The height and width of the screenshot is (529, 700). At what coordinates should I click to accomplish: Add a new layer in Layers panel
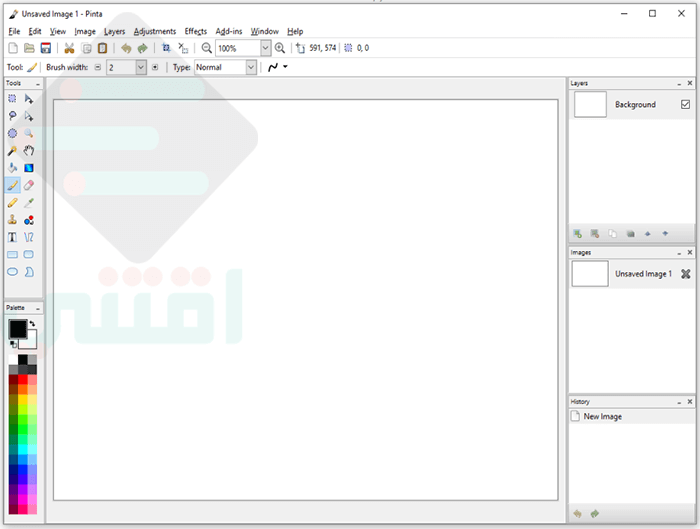(x=577, y=233)
